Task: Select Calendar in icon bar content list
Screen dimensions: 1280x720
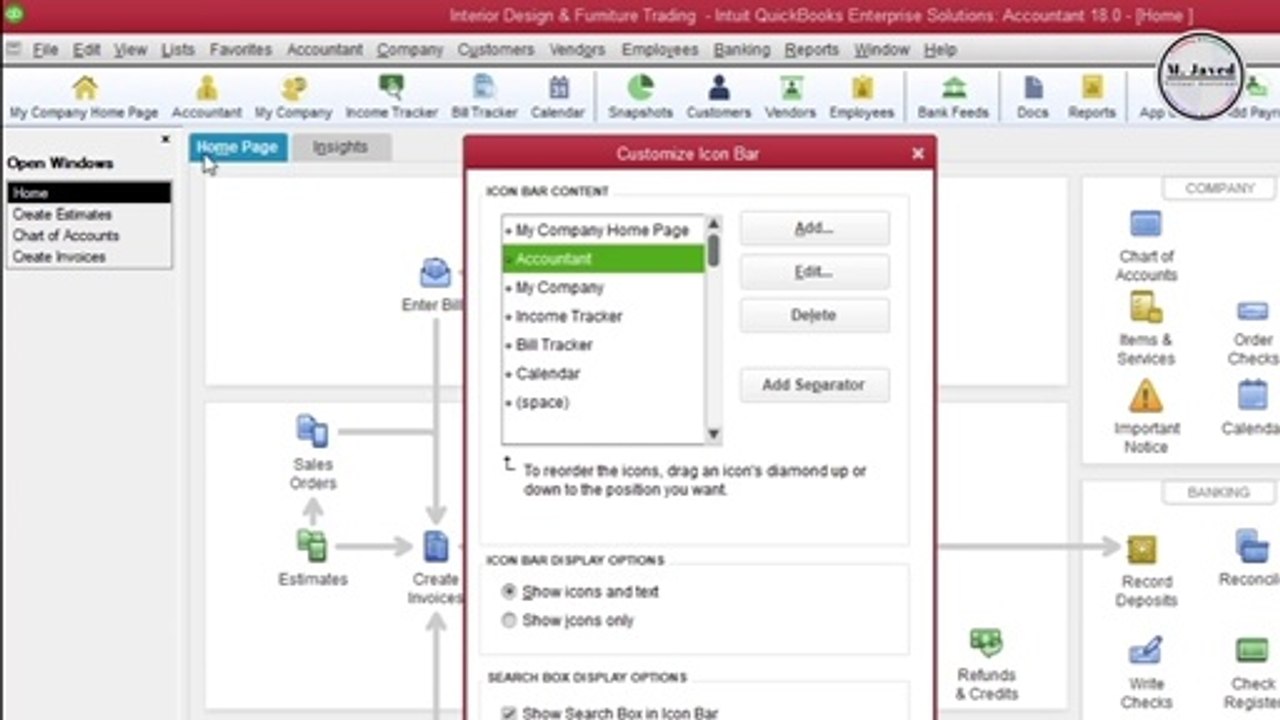Action: pos(603,374)
